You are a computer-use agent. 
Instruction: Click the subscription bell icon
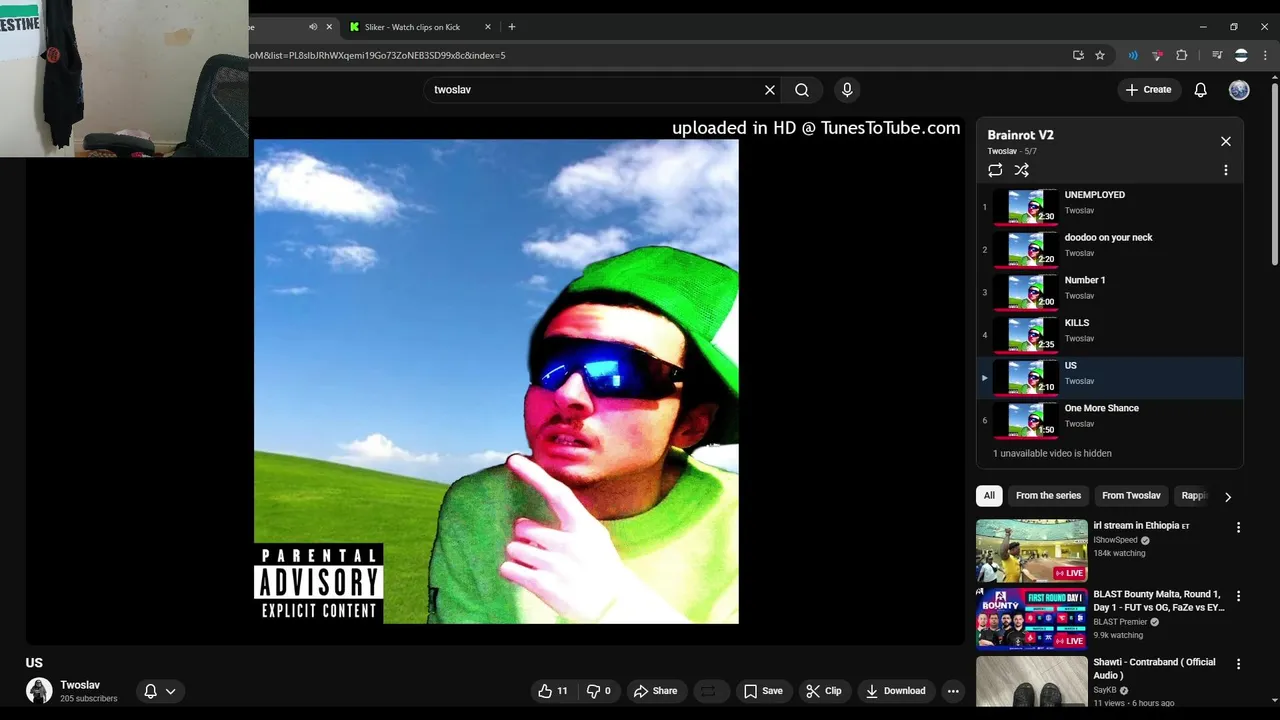150,691
